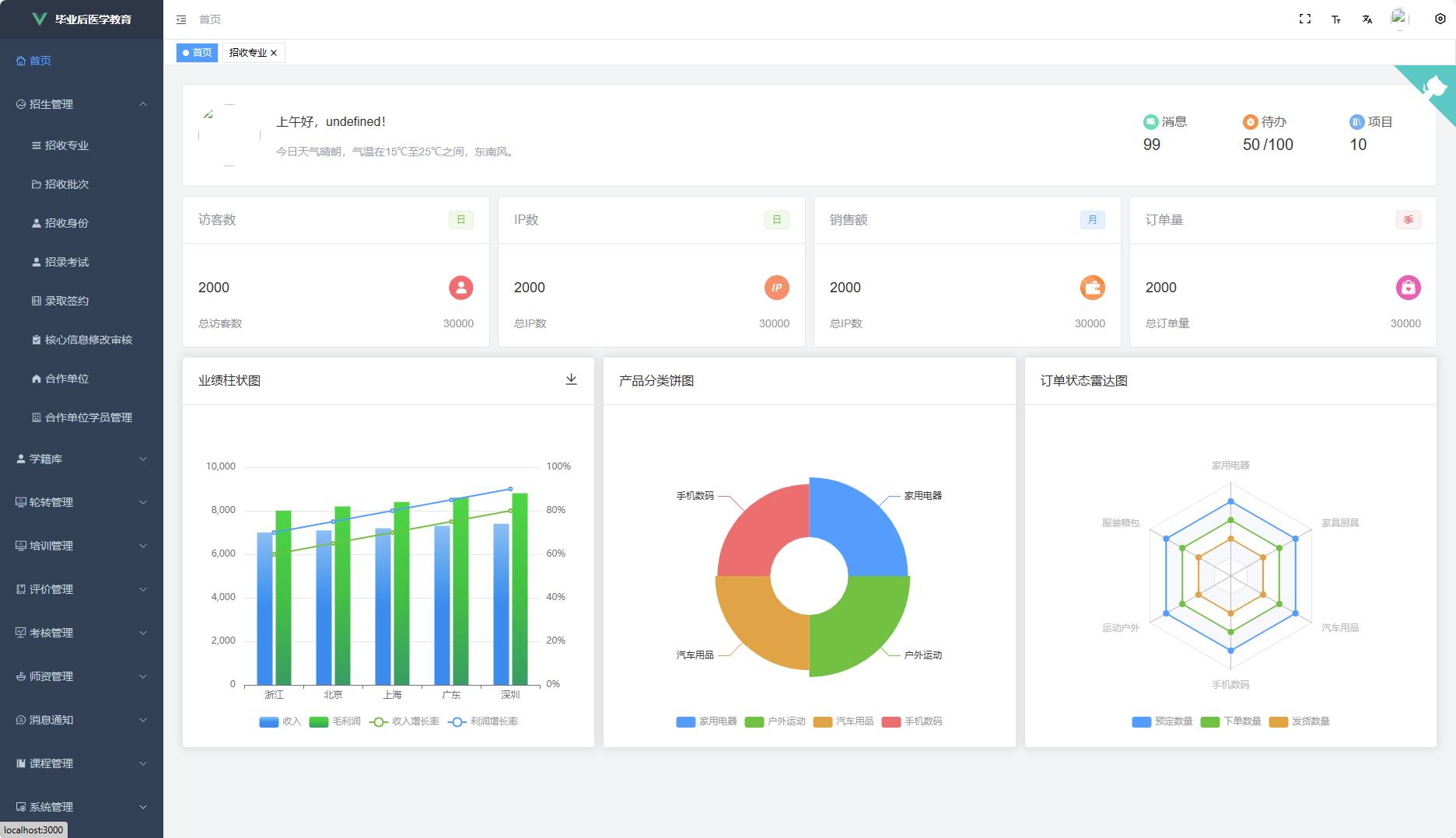Open the font size setting icon
This screenshot has height=838, width=1456.
click(x=1335, y=19)
